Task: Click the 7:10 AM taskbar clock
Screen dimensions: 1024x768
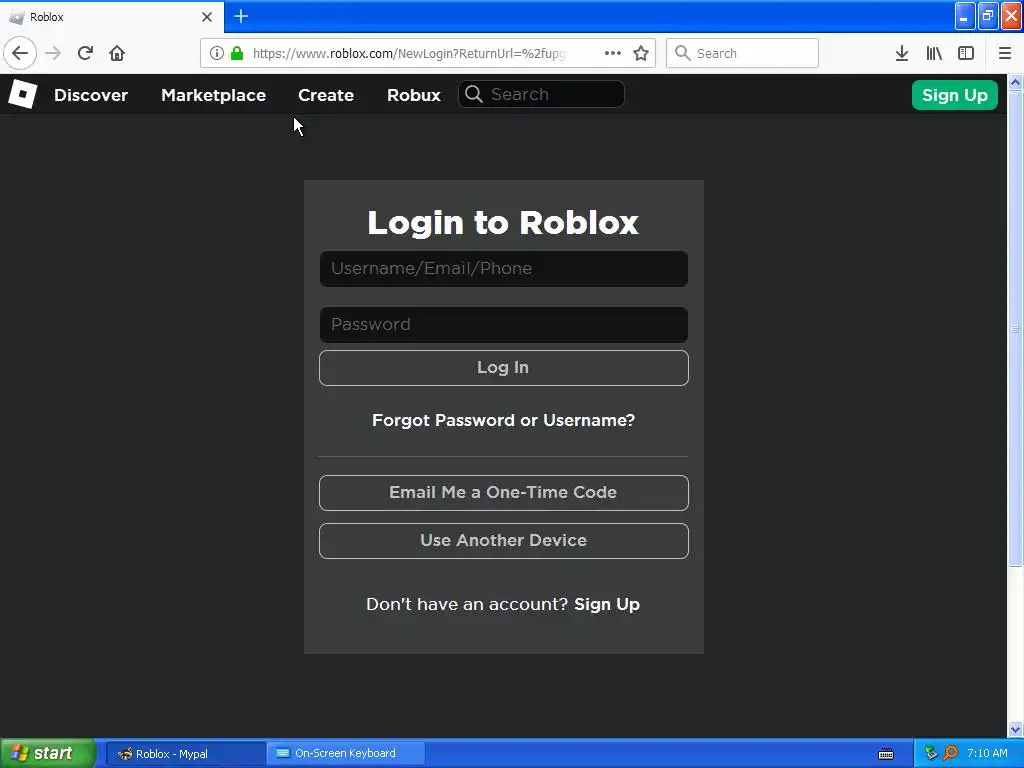Action: tap(987, 753)
